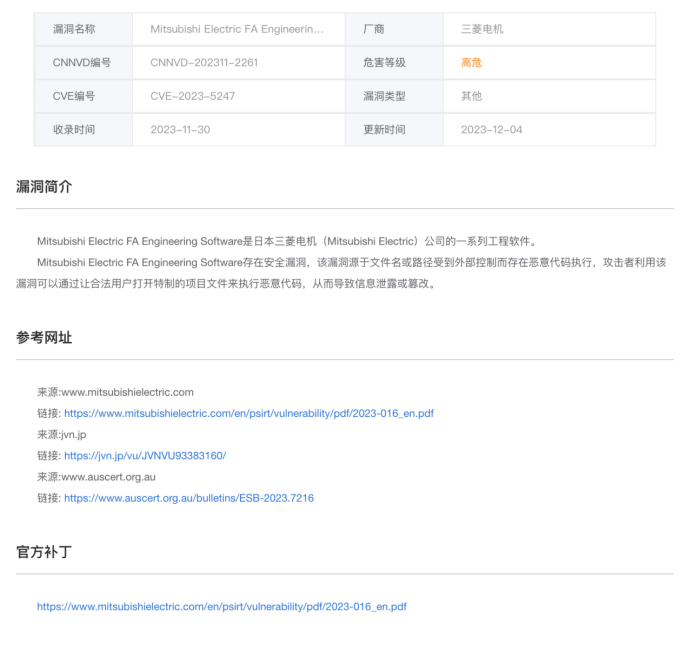Click the 收录时间 date 2023-11-30
Screen dimensions: 692x646
point(180,130)
